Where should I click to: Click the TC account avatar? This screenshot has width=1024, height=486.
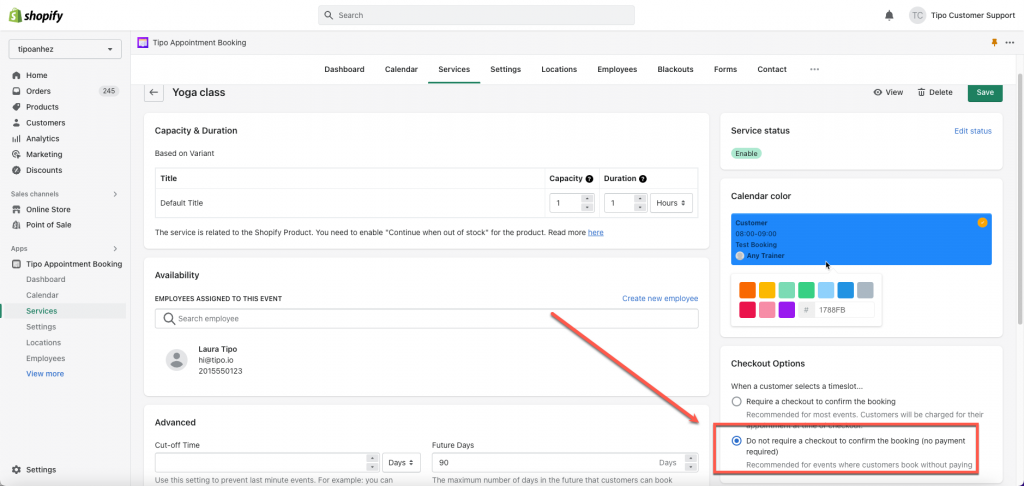click(917, 15)
